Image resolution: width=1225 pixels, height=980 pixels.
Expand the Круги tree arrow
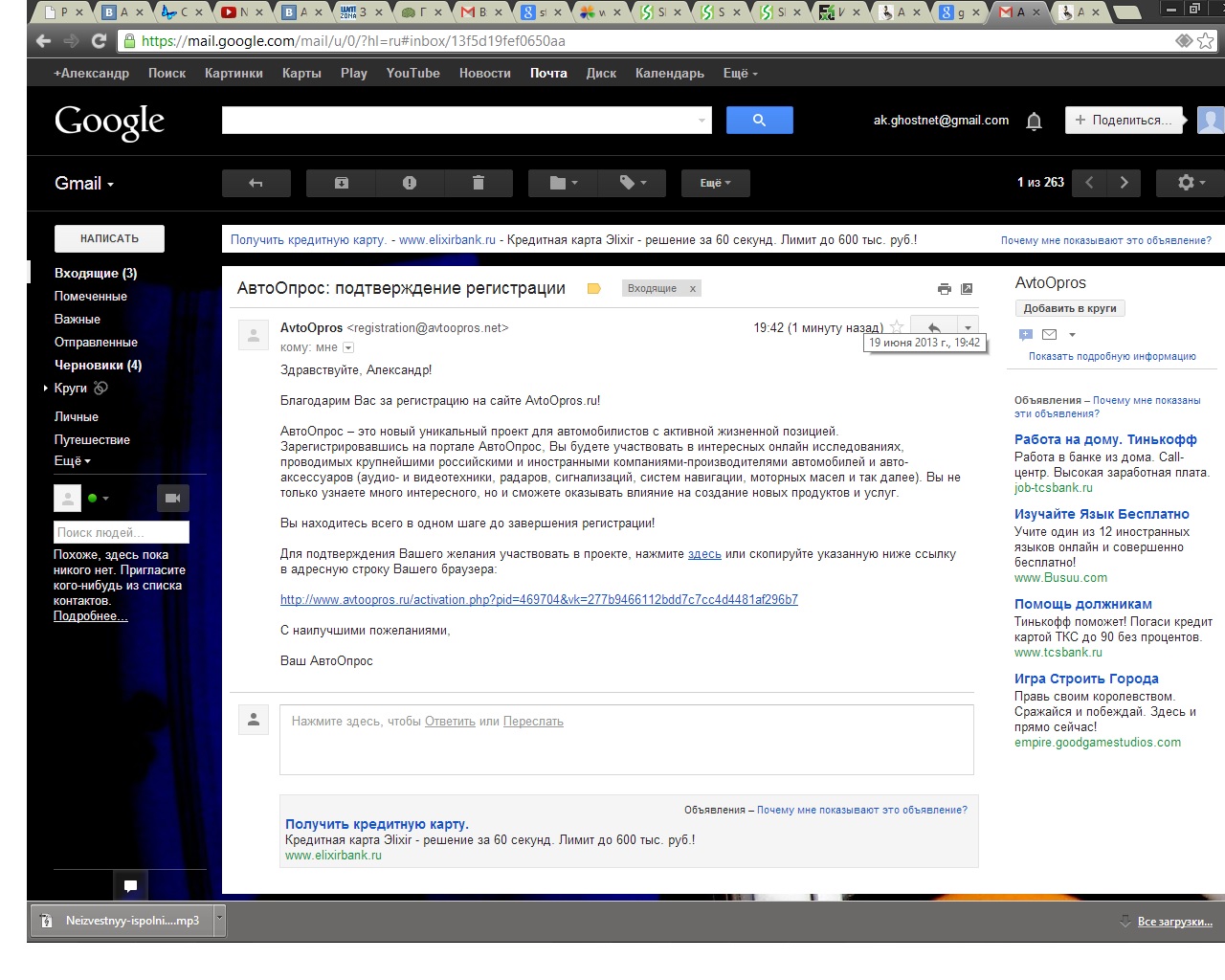tap(45, 388)
